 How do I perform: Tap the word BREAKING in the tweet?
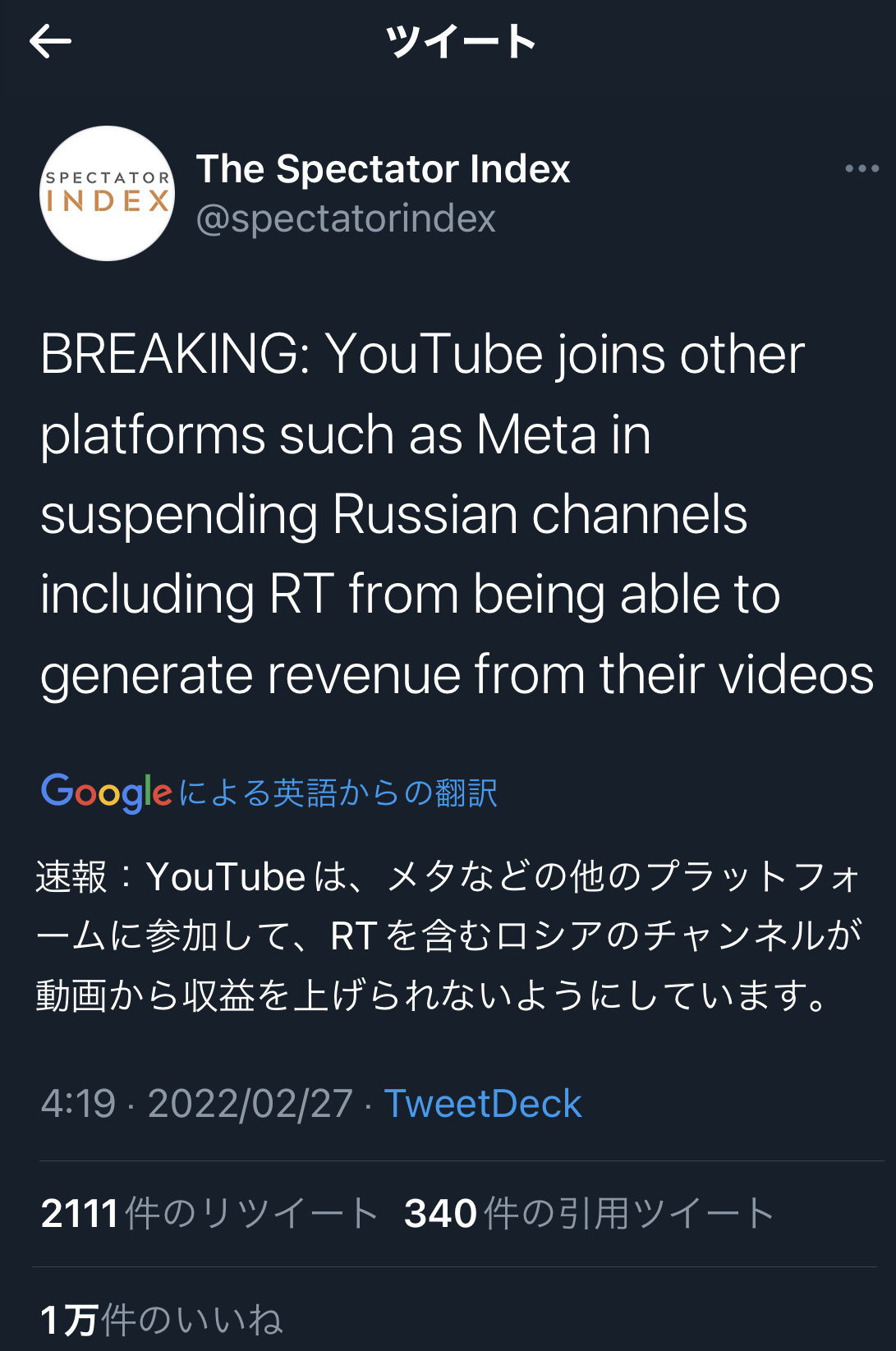[169, 355]
